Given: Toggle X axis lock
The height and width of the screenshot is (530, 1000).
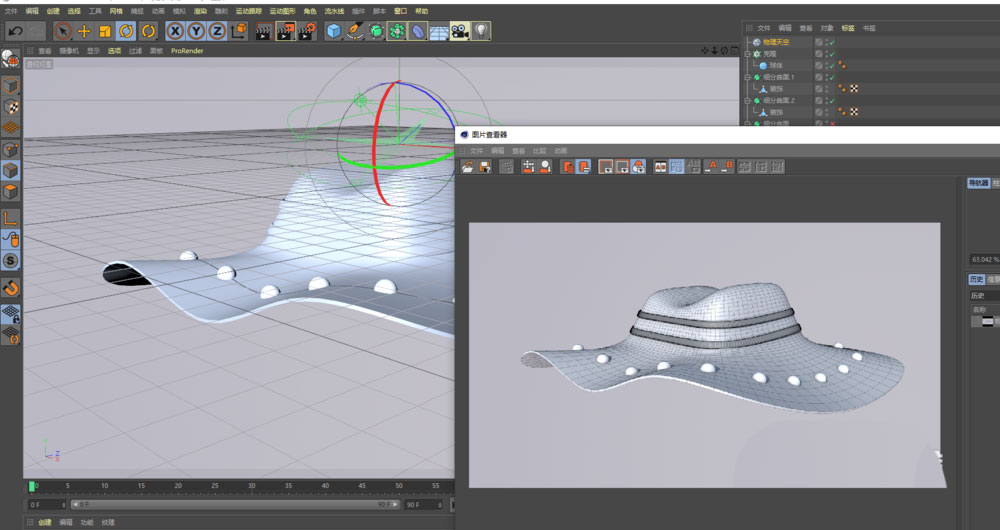Looking at the screenshot, I should (x=175, y=31).
